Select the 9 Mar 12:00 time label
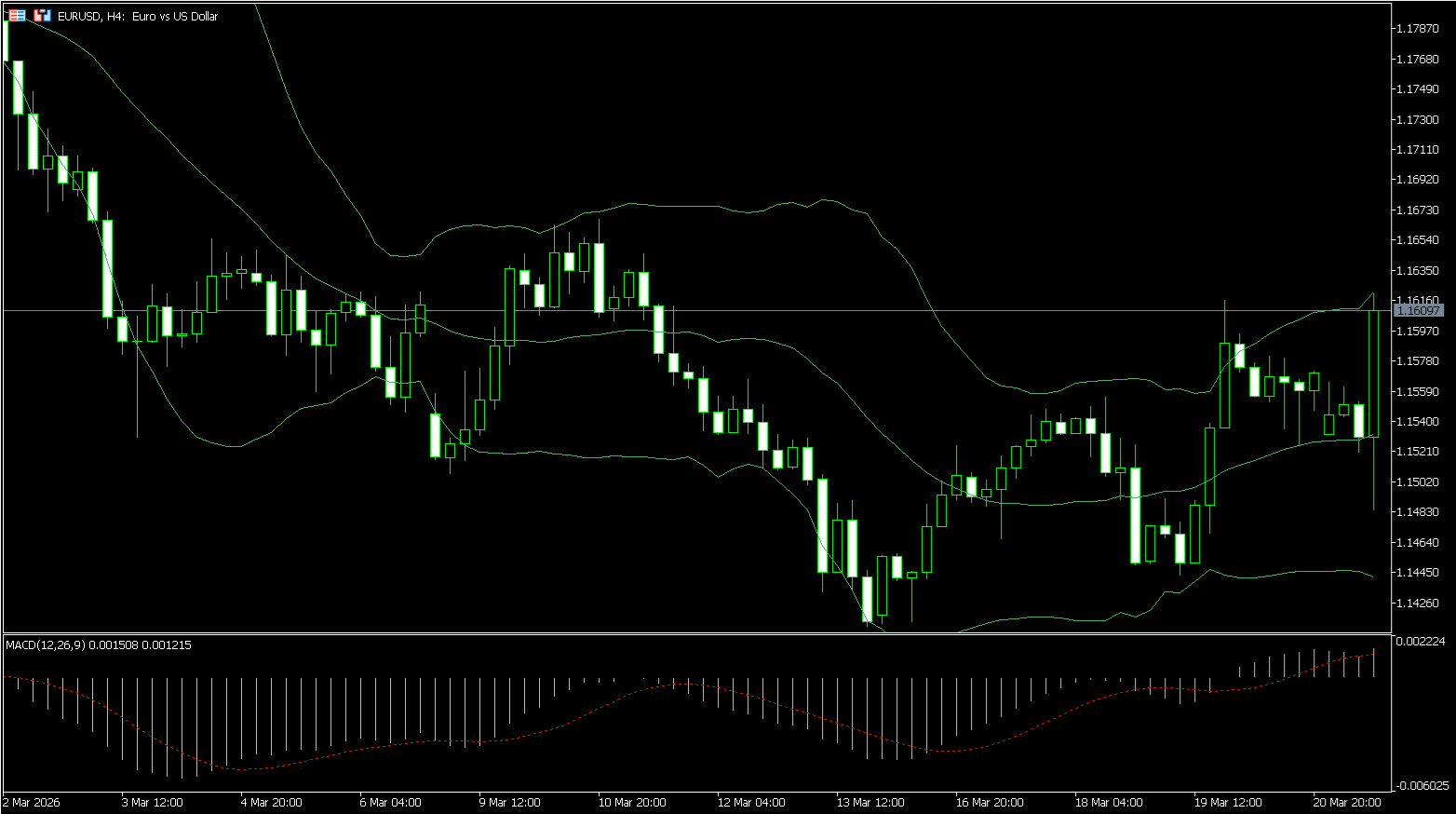 (x=510, y=802)
